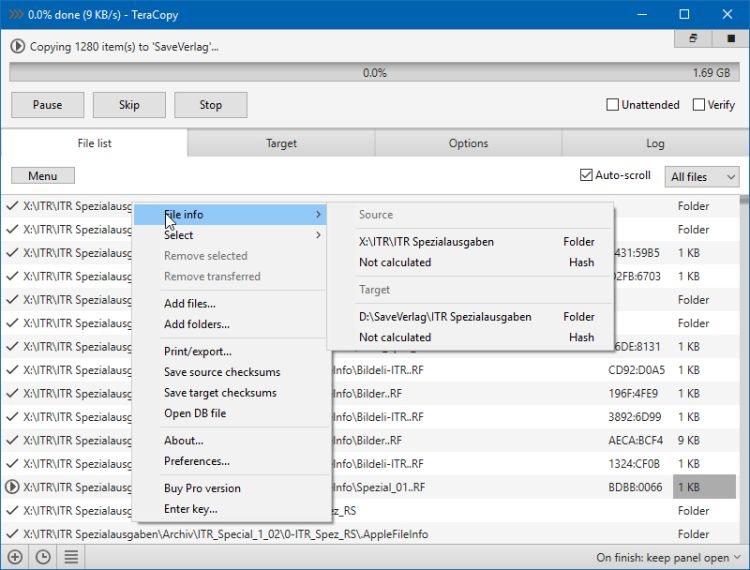Image resolution: width=750 pixels, height=570 pixels.
Task: Click the compact panel icon in the top right
Action: pos(693,38)
